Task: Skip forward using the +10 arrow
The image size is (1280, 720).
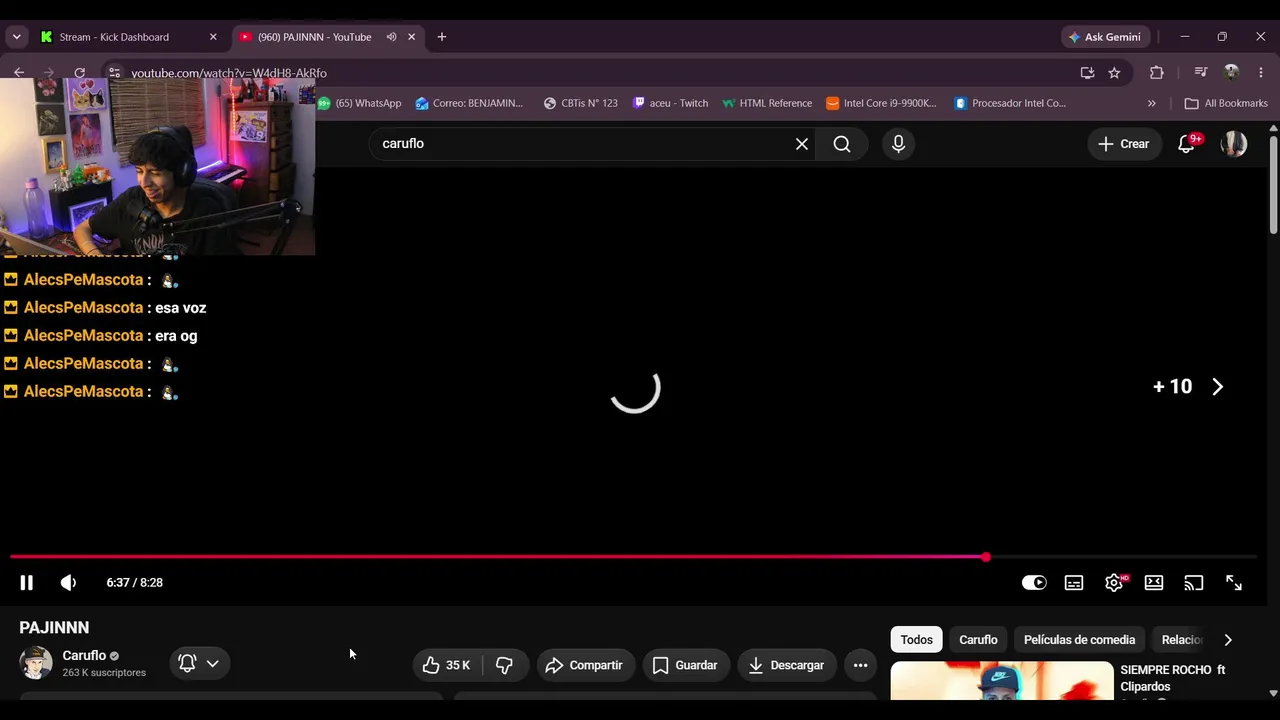Action: pyautogui.click(x=1217, y=387)
